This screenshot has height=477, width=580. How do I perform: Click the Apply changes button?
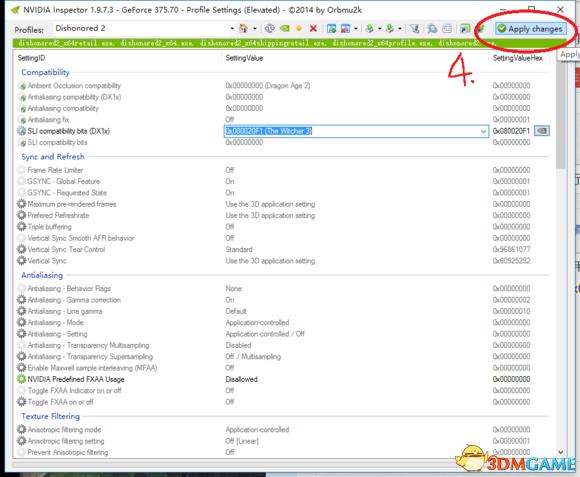(530, 29)
